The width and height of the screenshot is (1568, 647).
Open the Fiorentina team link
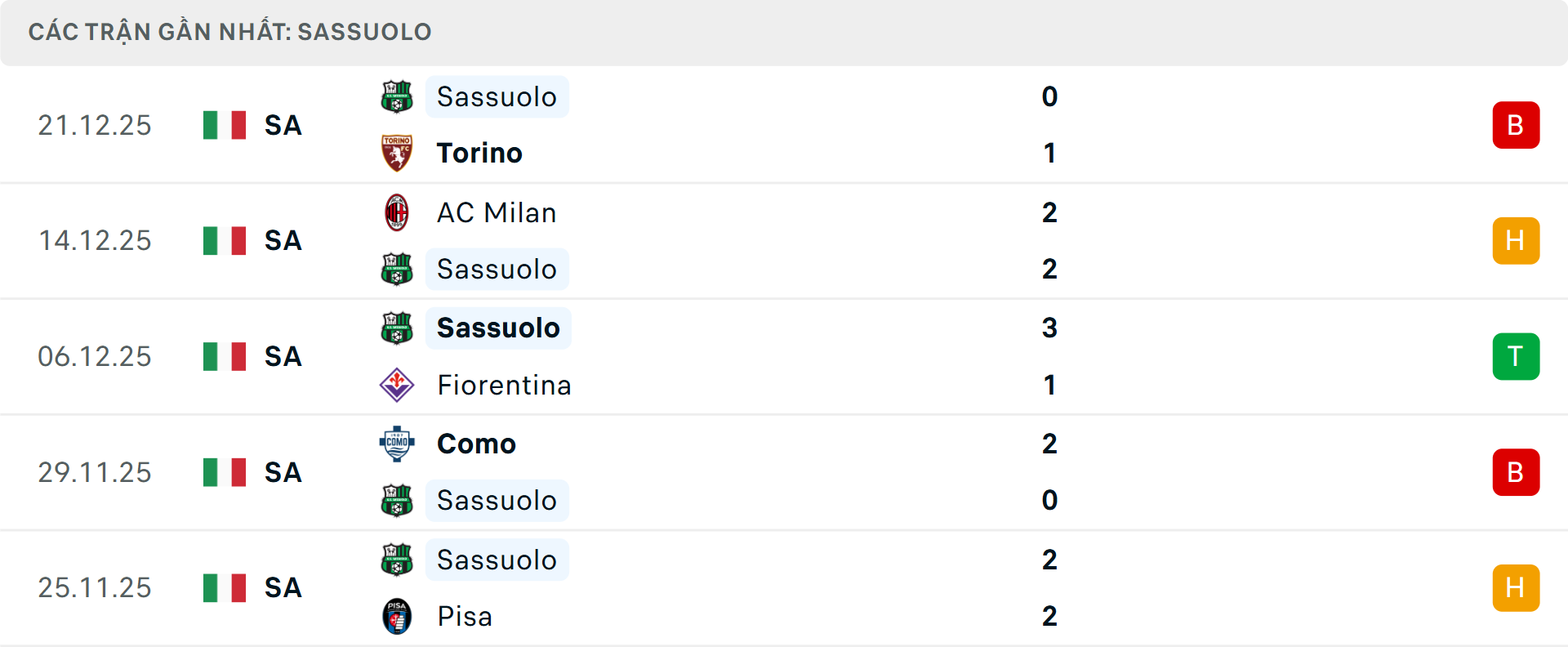(x=504, y=385)
